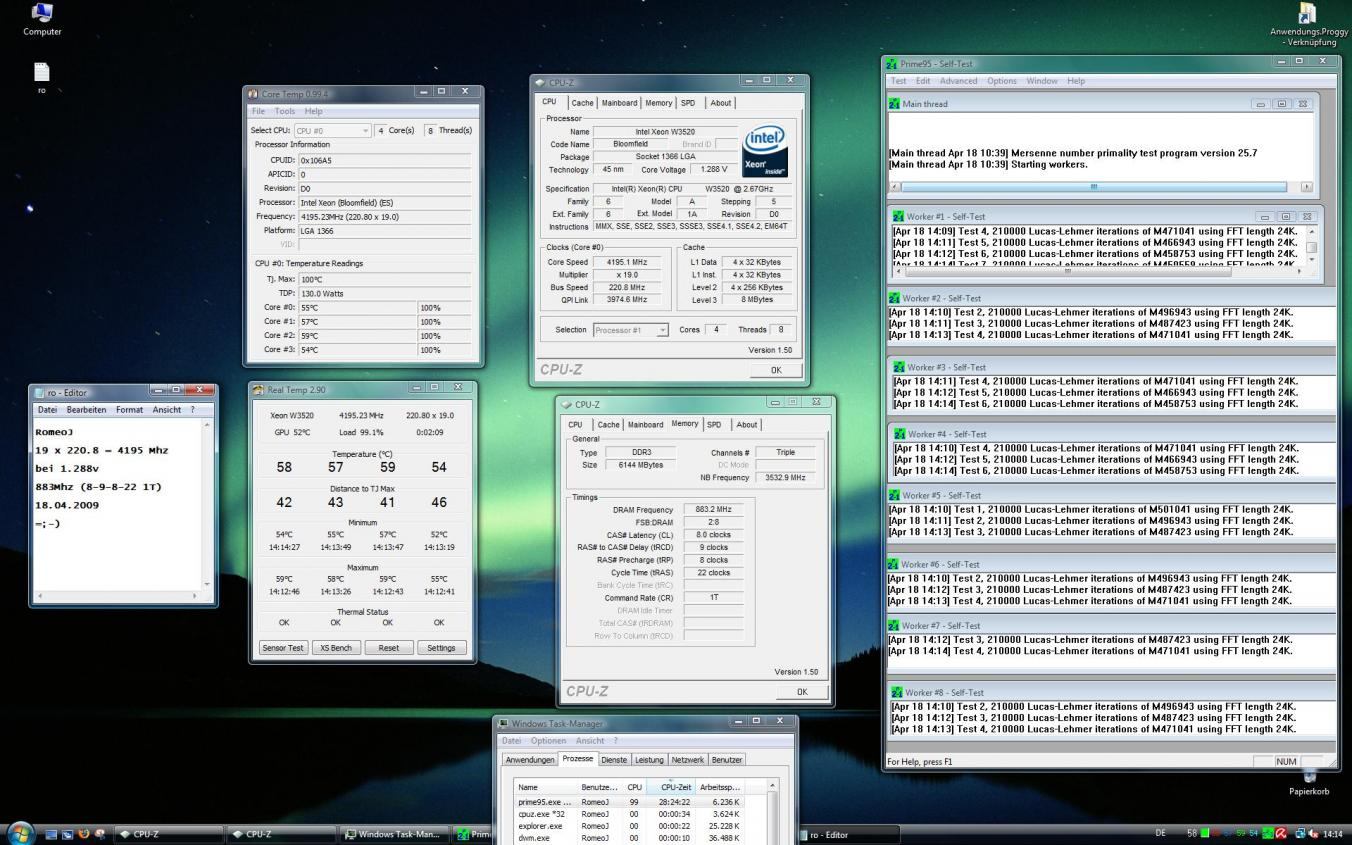1352x845 pixels.
Task: Click the '883Mhz (8-9-8-22 1T)' line in Editor
Action: point(99,487)
